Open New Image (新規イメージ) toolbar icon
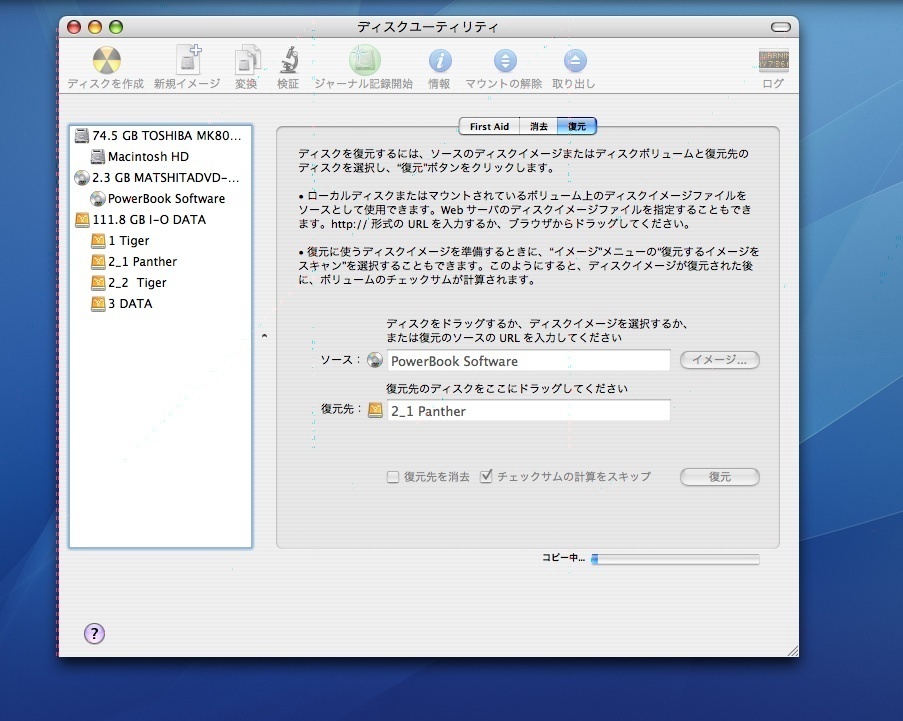The width and height of the screenshot is (903, 721). (188, 60)
